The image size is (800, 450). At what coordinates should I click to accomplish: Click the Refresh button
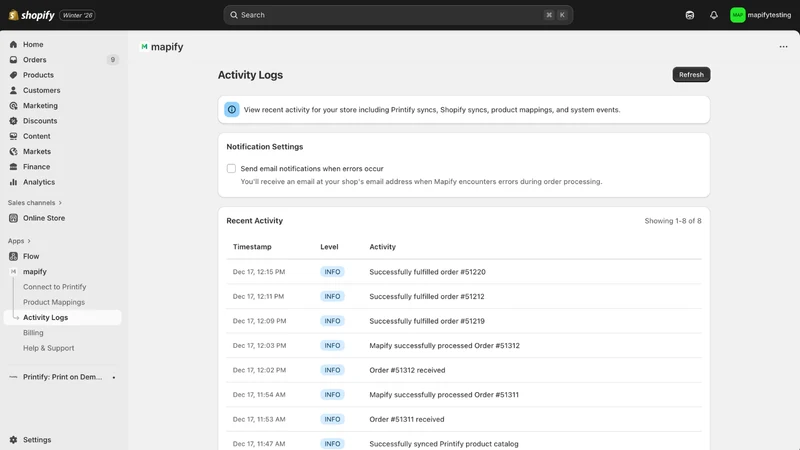coord(691,74)
